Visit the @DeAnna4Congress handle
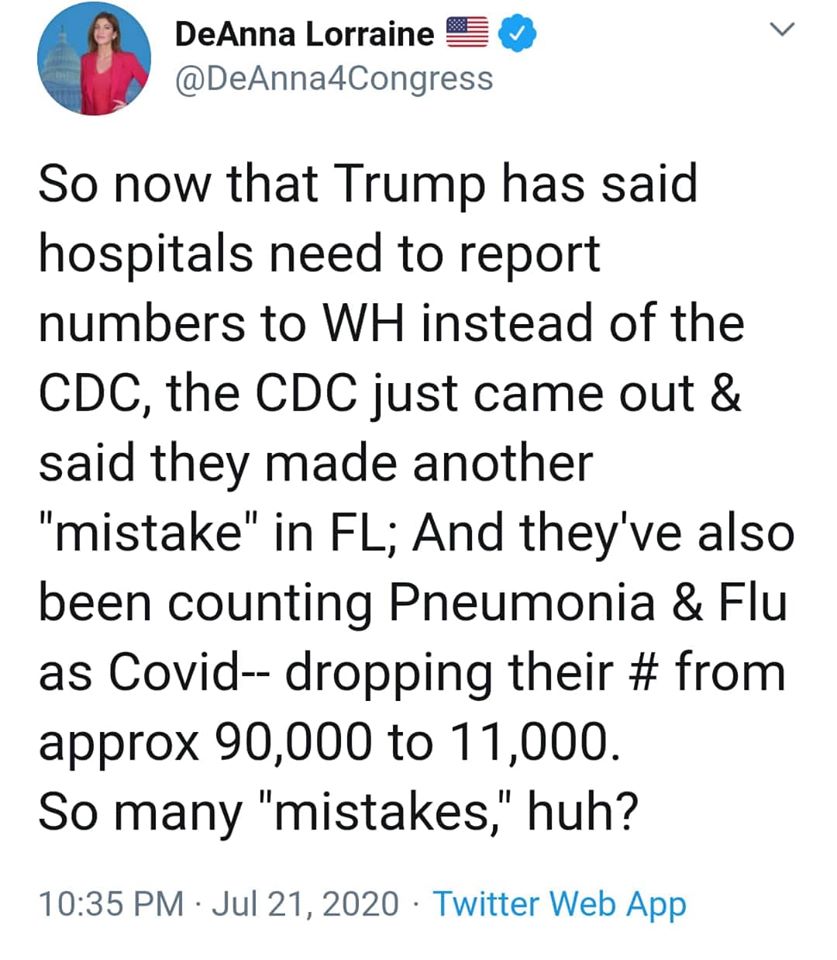This screenshot has height=960, width=837. point(334,79)
